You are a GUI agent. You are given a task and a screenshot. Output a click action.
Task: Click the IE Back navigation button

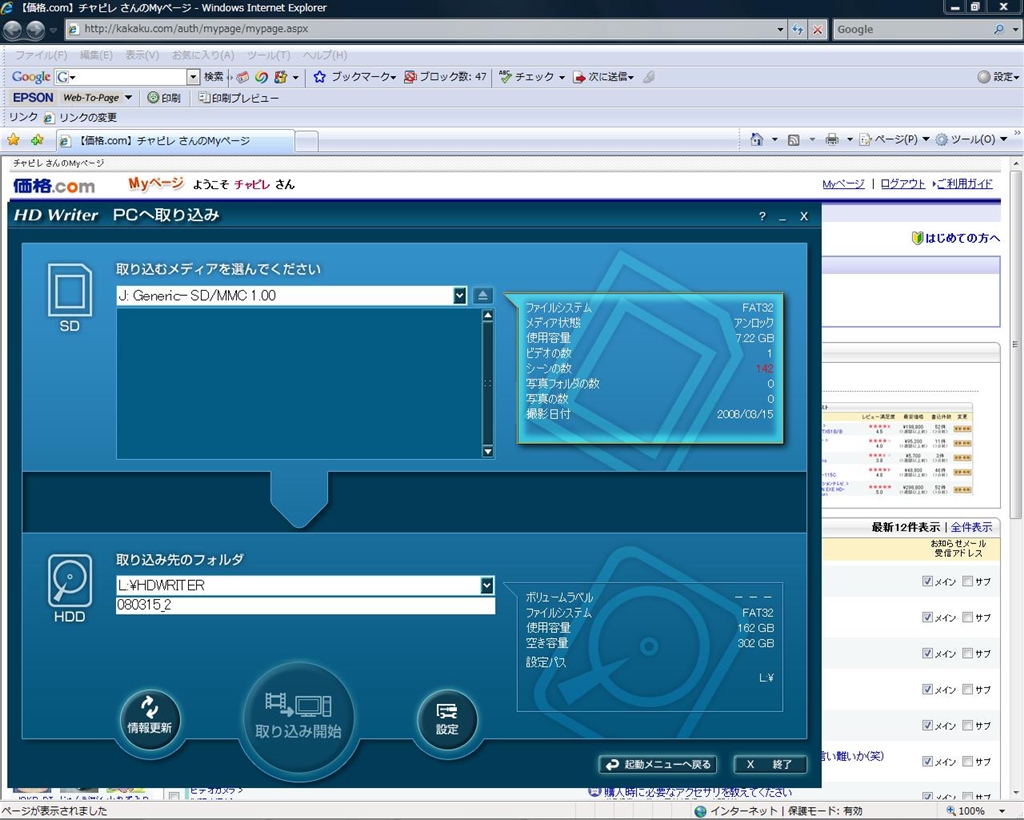[x=13, y=29]
